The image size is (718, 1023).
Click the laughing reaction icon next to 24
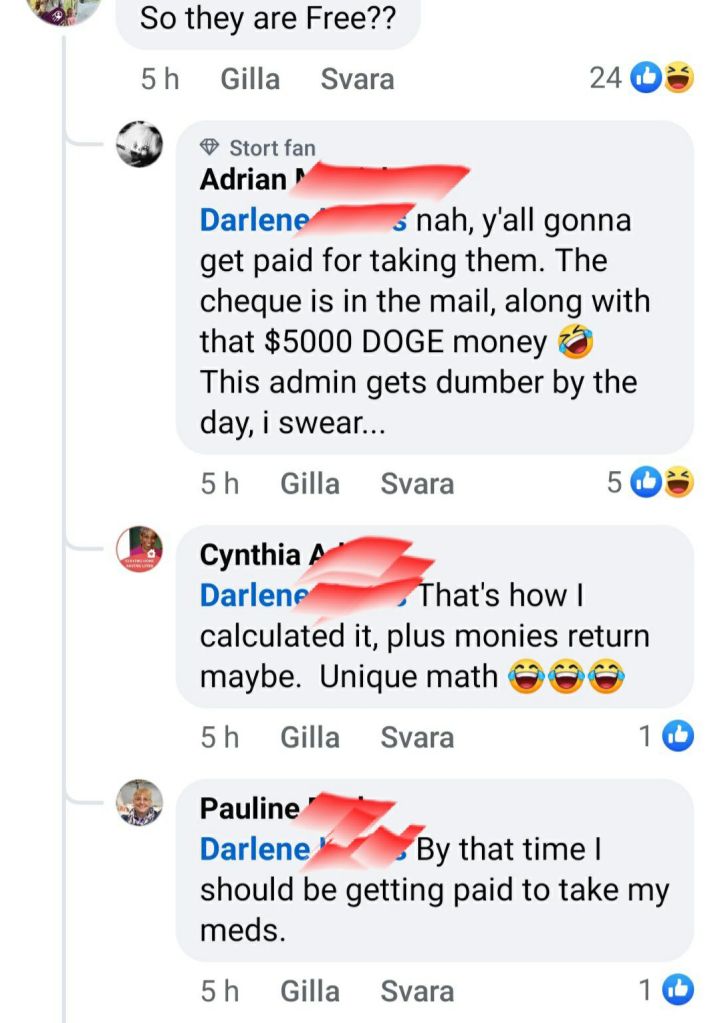[679, 78]
